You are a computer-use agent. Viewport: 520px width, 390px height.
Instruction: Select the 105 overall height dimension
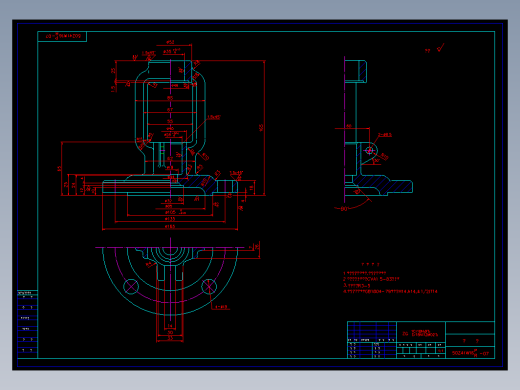click(261, 128)
